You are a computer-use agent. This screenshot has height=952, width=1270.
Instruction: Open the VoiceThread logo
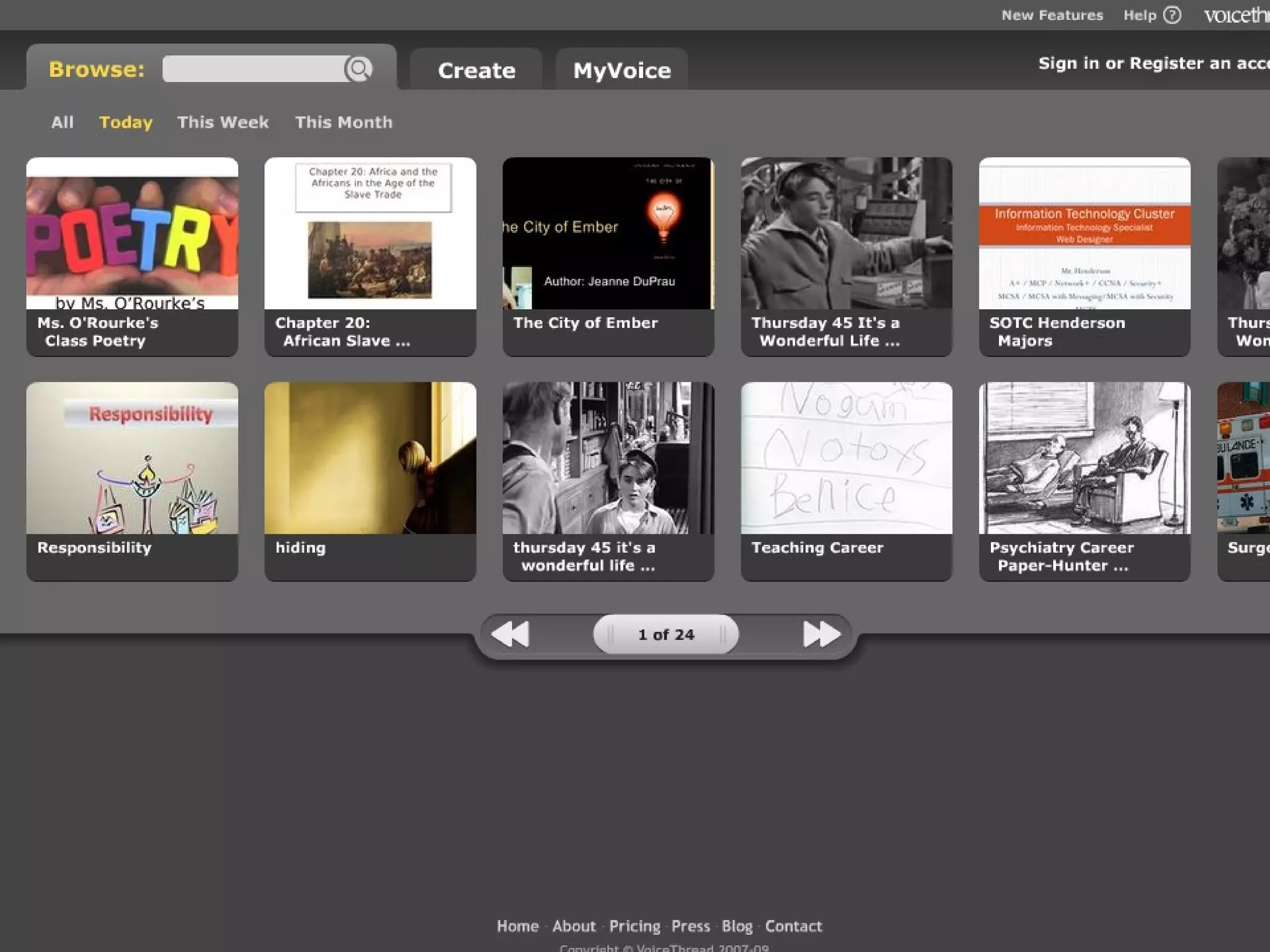1237,15
